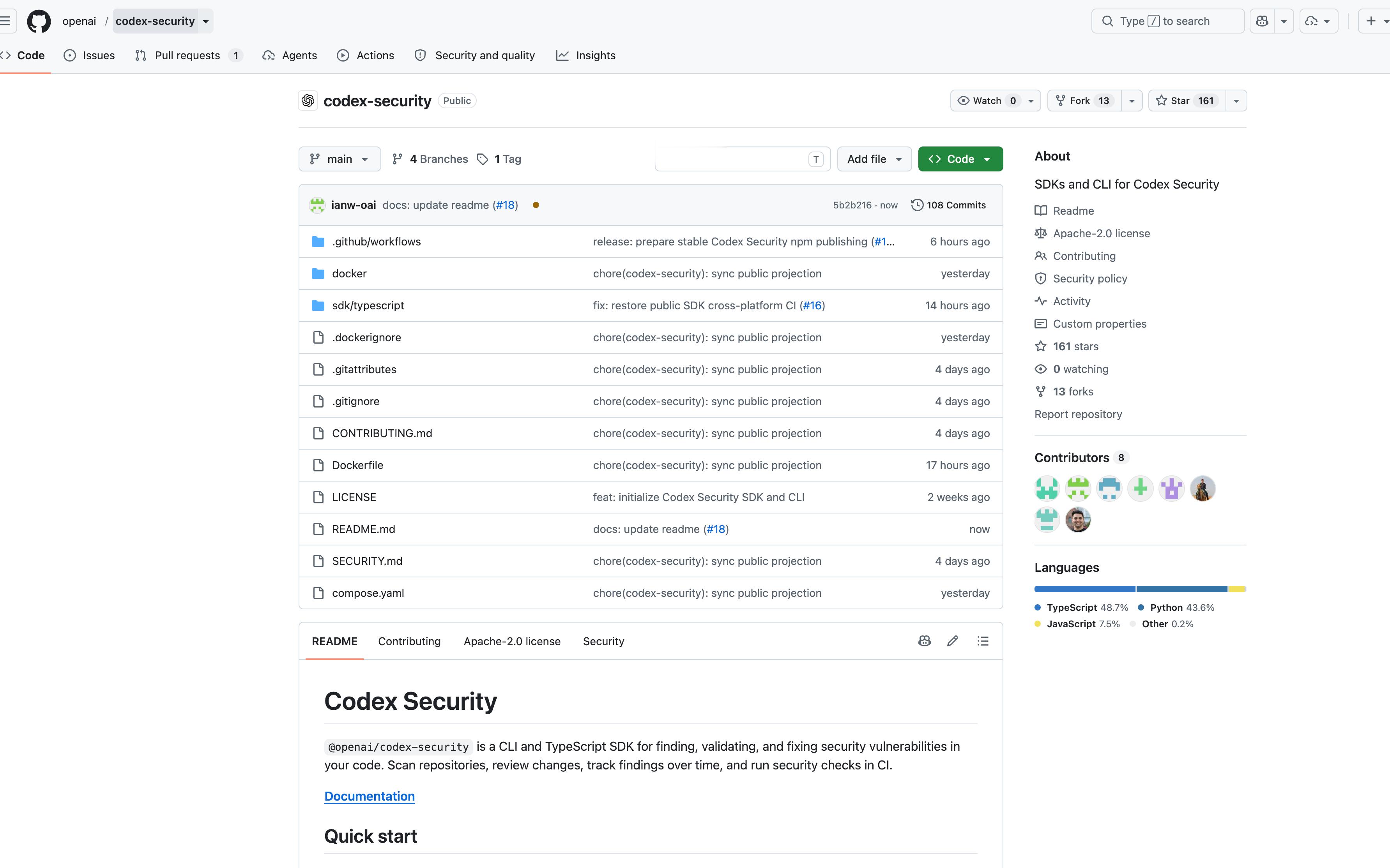The image size is (1390, 868).
Task: Expand the Copilot header dropdown arrow
Action: pyautogui.click(x=1284, y=21)
